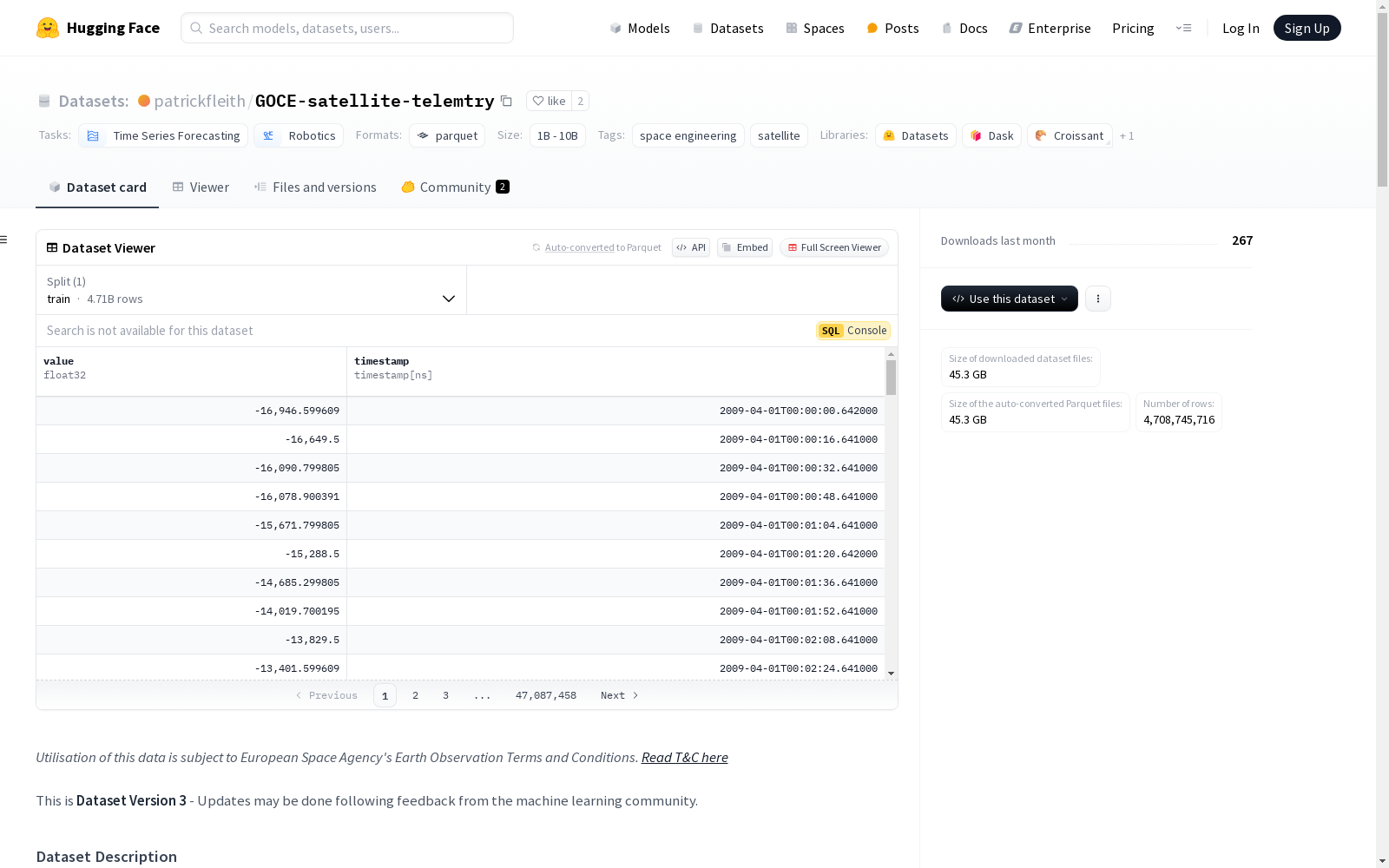The image size is (1389, 868).
Task: Go to Datasets in top navigation
Action: [727, 28]
